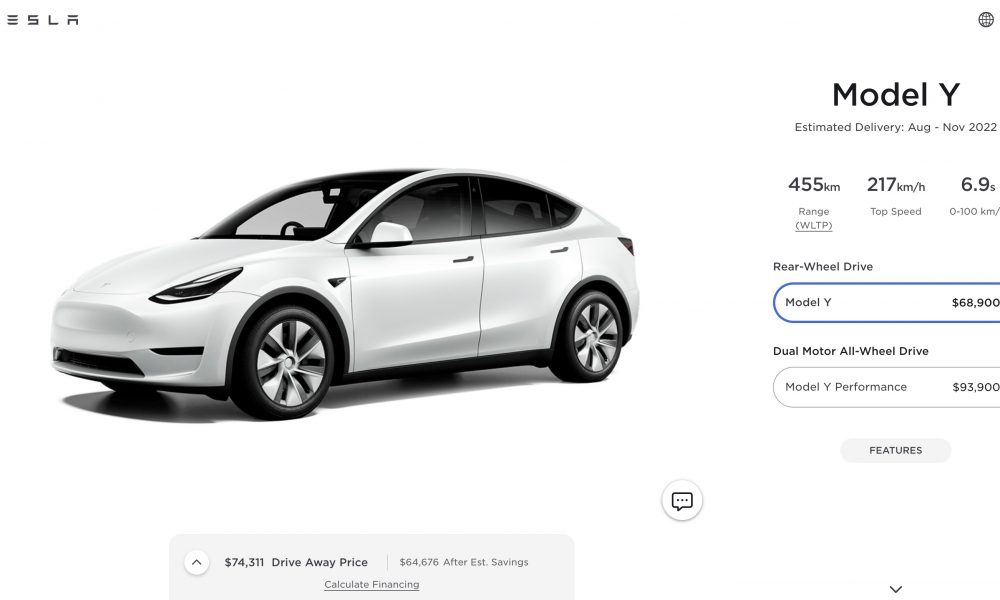
Task: Click the 217km/h Top Speed stat
Action: 895,196
